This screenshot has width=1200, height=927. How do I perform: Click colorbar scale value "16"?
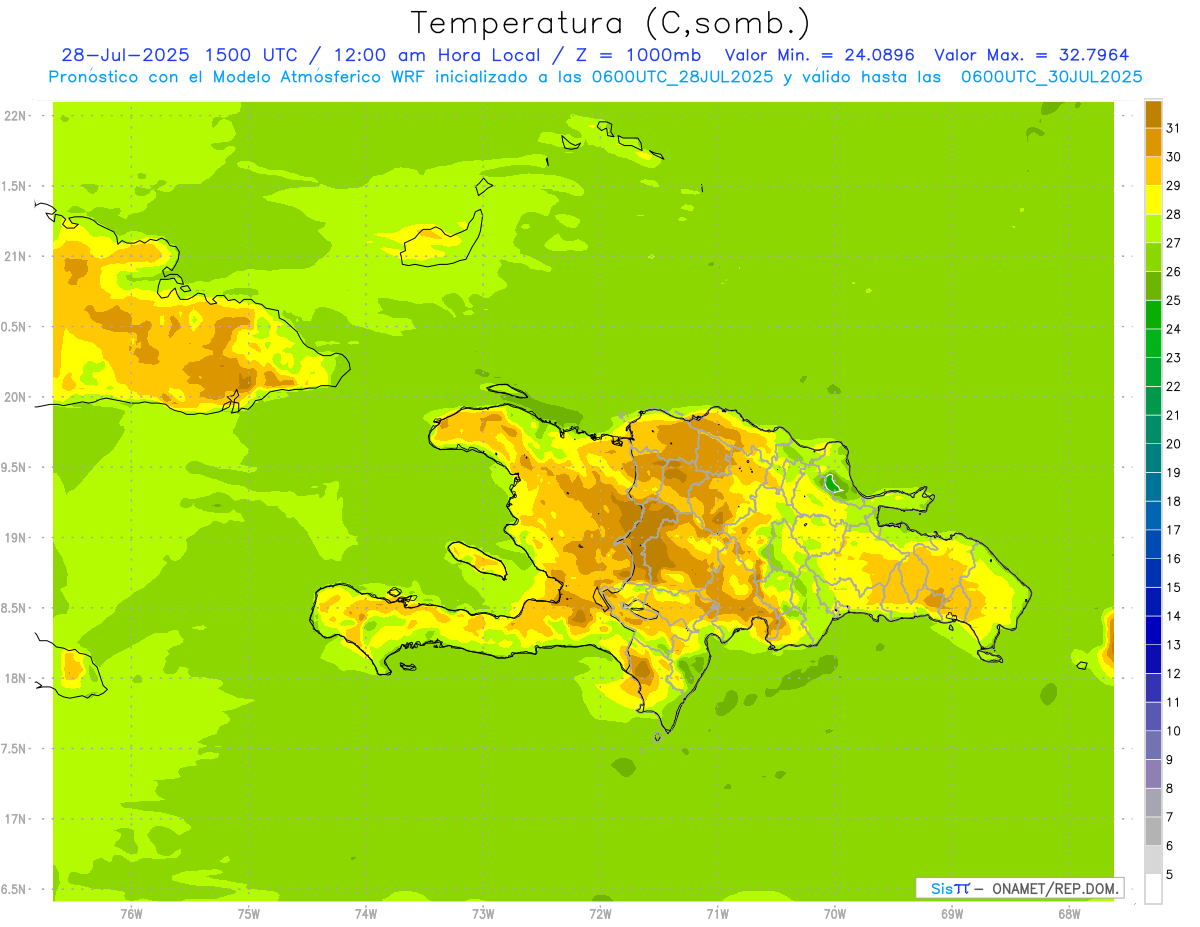tap(1173, 559)
